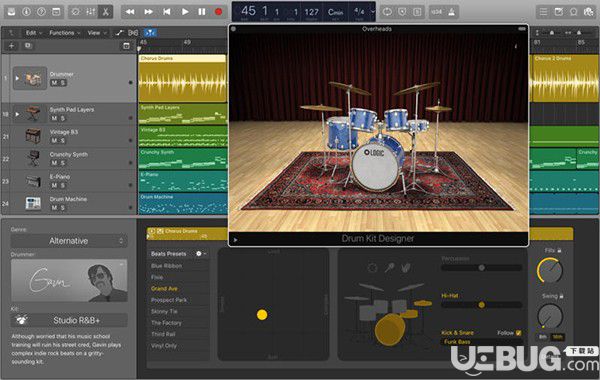Screen dimensions: 600x380
Task: Open the Funk Bass follow track menu
Action: (482, 342)
